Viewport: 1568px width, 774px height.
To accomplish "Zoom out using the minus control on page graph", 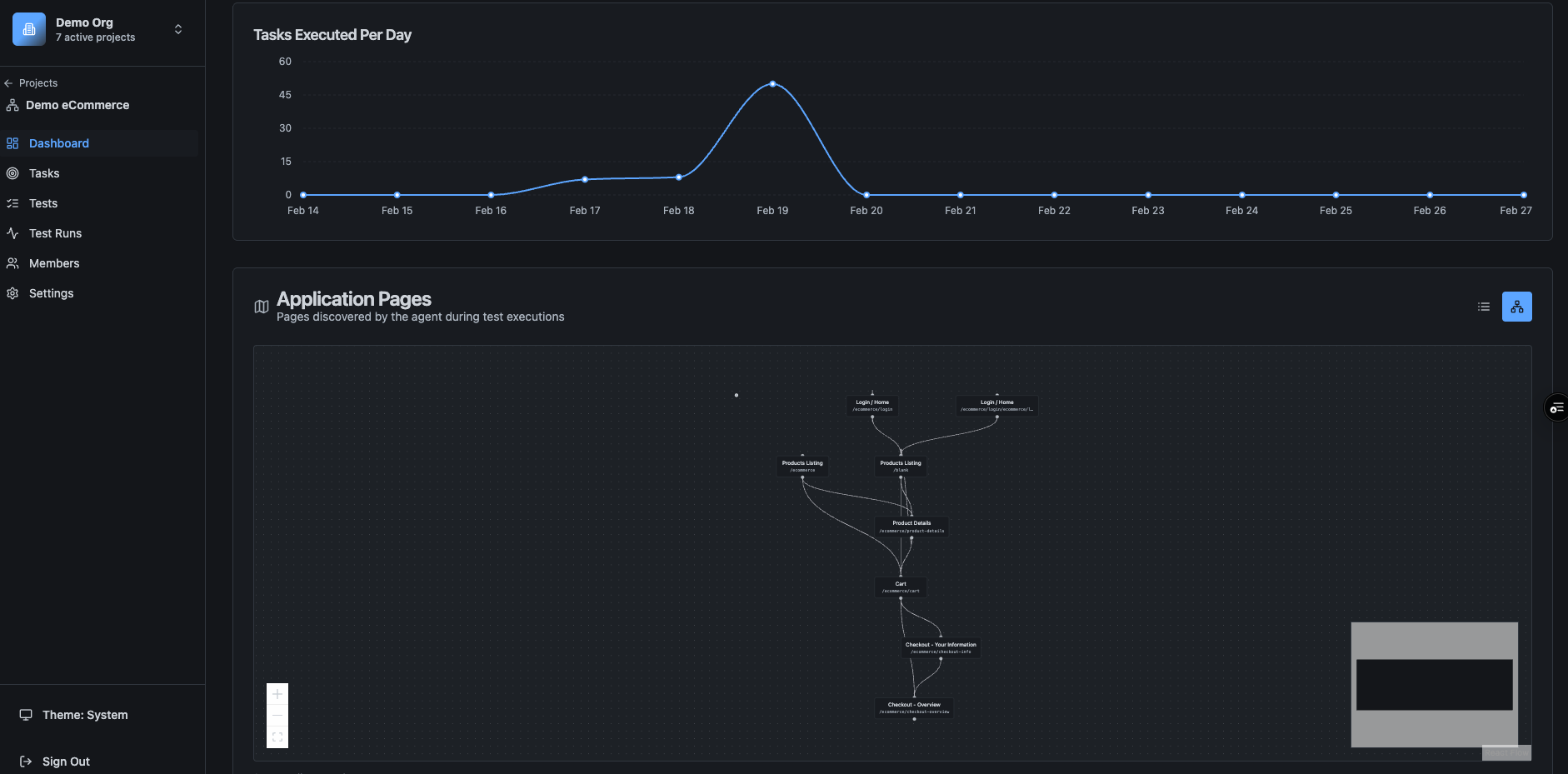I will tap(277, 715).
